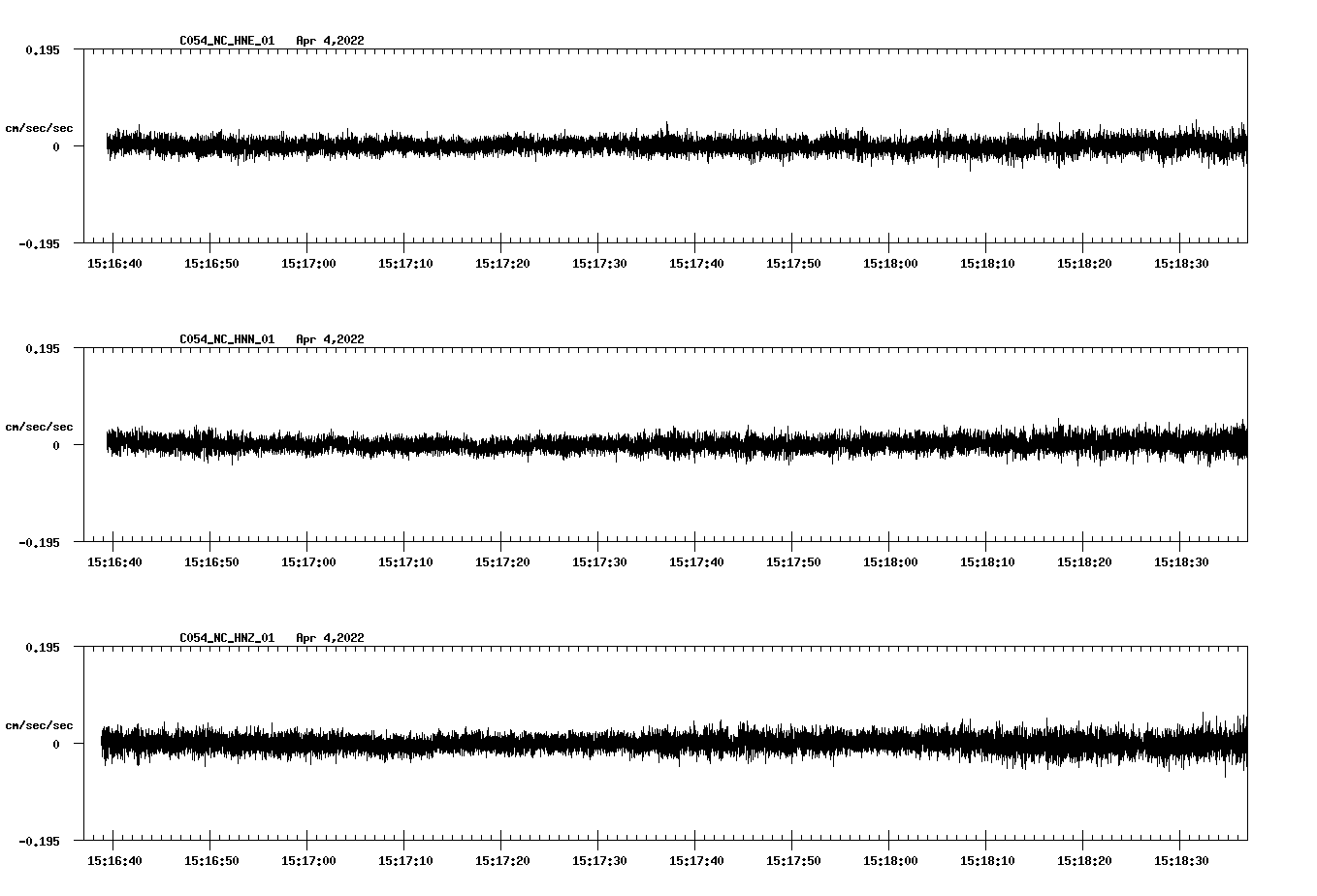Screen dimensions: 1317x896
Task: Click the 15:16:50 time label under HNZ plot
Action: coord(211,861)
